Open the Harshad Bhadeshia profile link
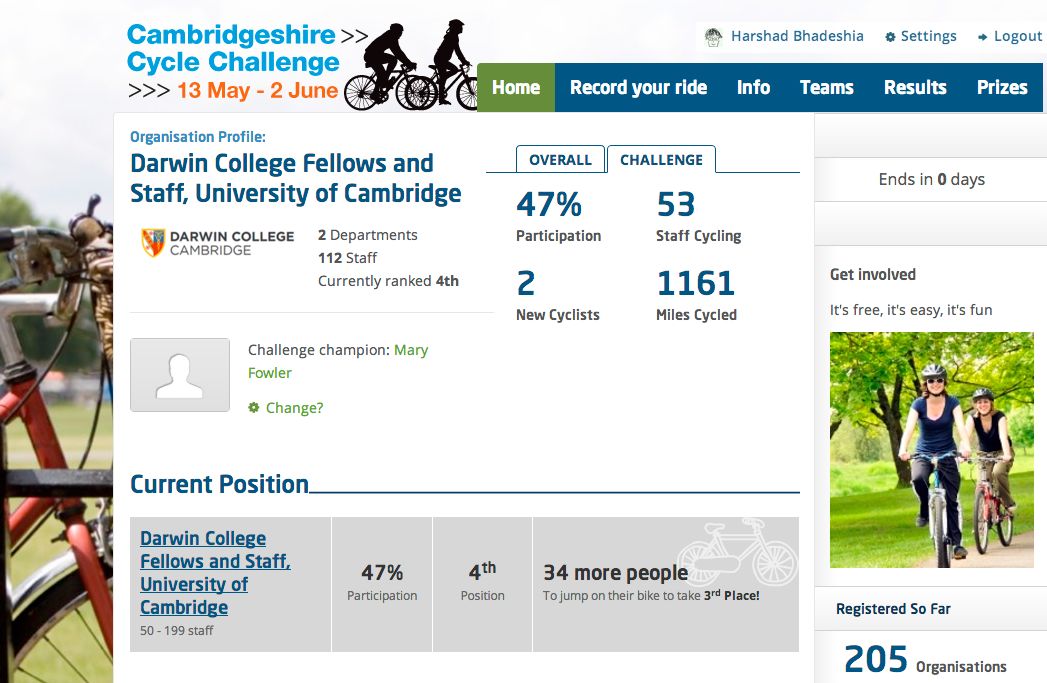The width and height of the screenshot is (1047, 683). [x=797, y=36]
